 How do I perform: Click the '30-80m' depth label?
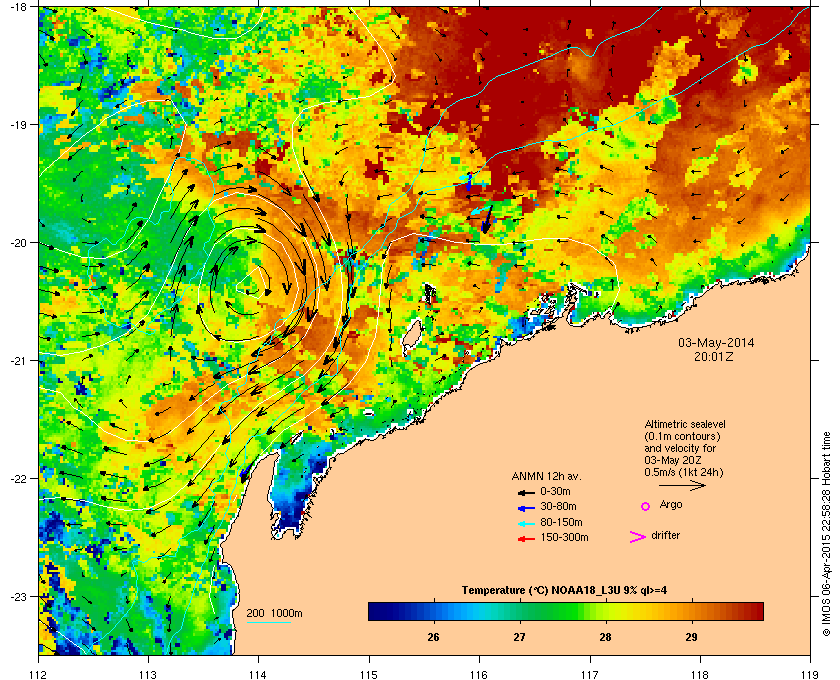[558, 506]
